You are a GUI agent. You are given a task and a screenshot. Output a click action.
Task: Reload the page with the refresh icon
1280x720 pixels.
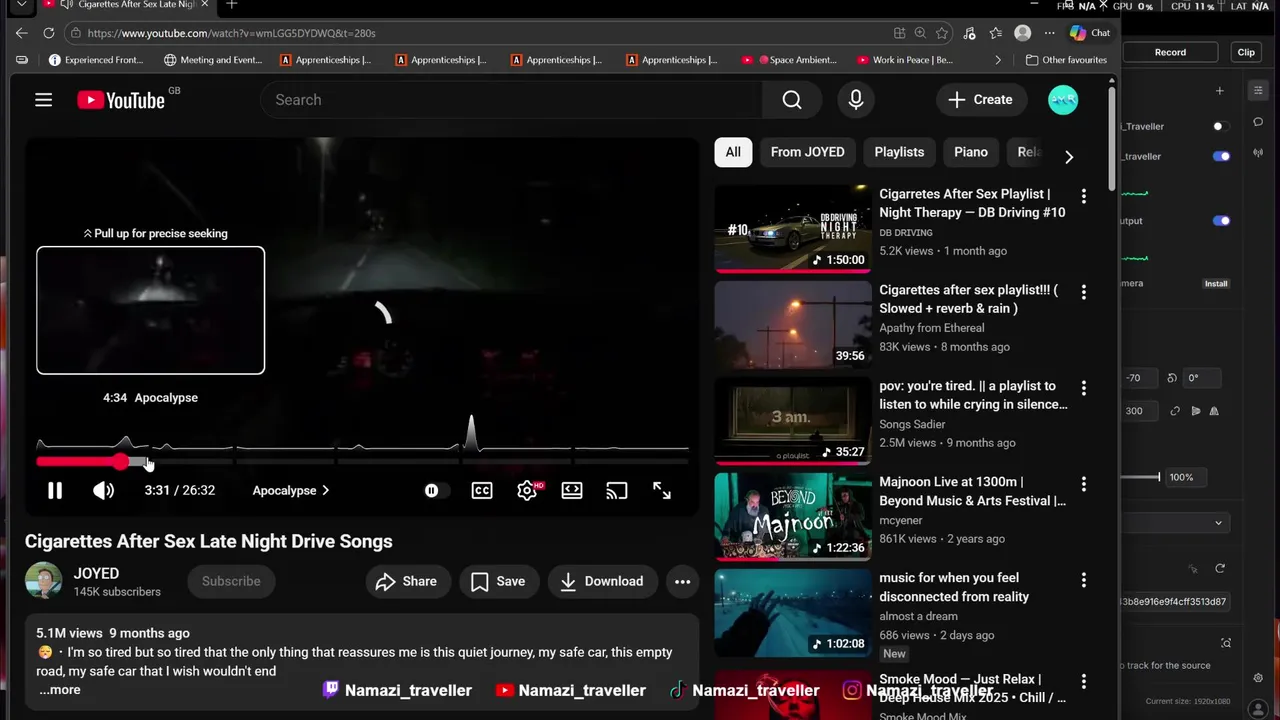tap(48, 33)
